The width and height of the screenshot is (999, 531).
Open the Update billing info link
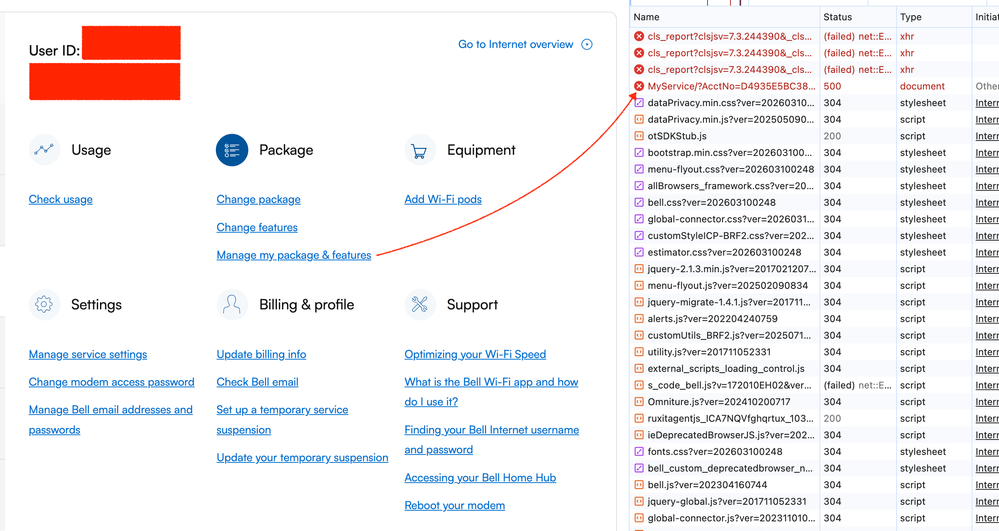pyautogui.click(x=261, y=354)
